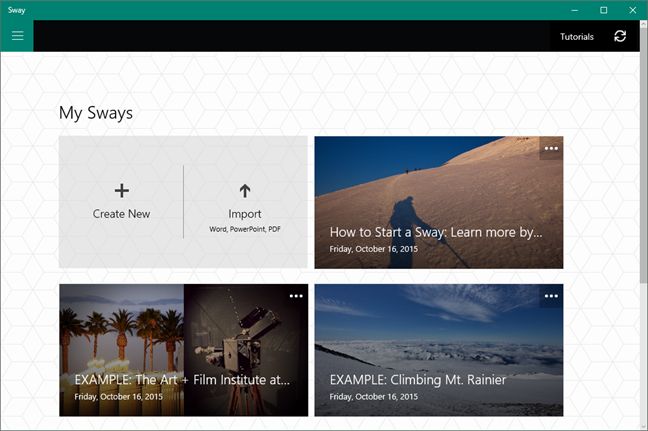The width and height of the screenshot is (648, 431).
Task: Click the My Sways heading
Action: [96, 113]
